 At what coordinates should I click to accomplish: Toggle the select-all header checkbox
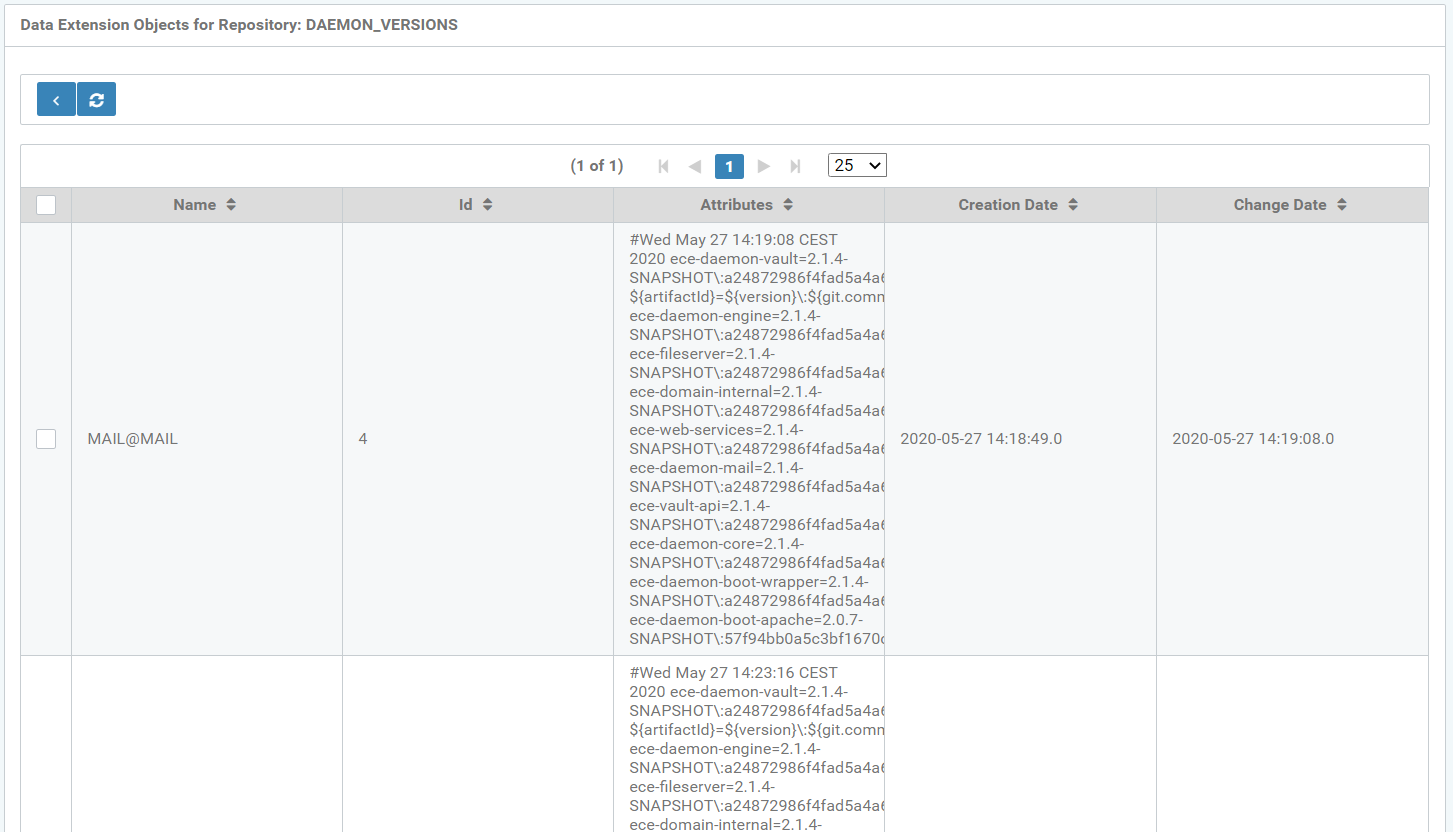point(46,205)
